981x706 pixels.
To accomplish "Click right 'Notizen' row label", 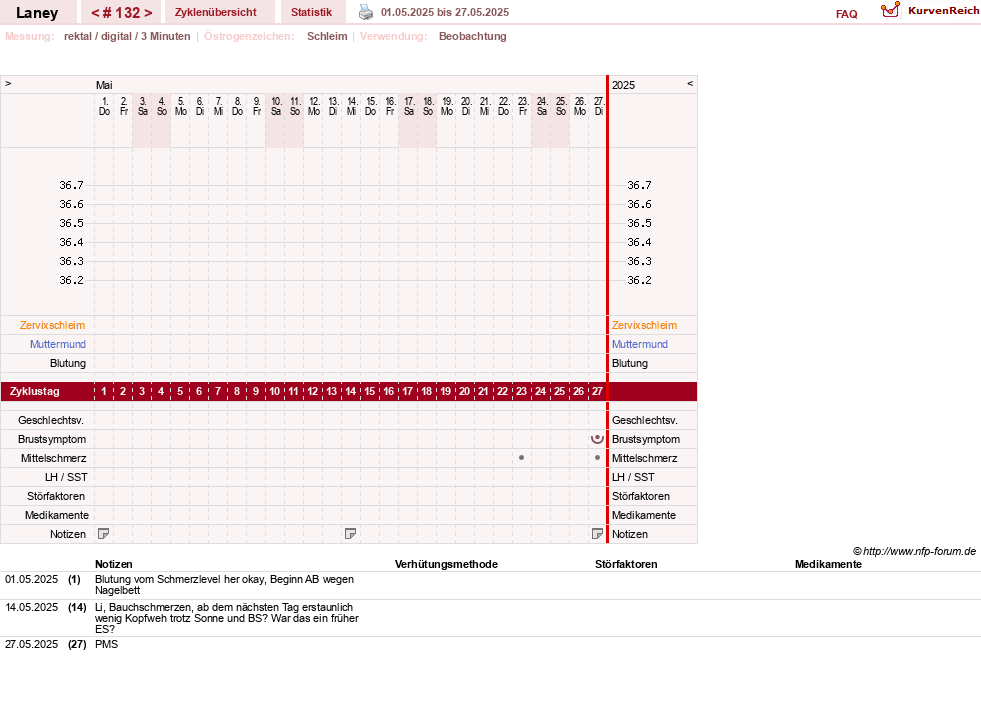I will [x=629, y=535].
